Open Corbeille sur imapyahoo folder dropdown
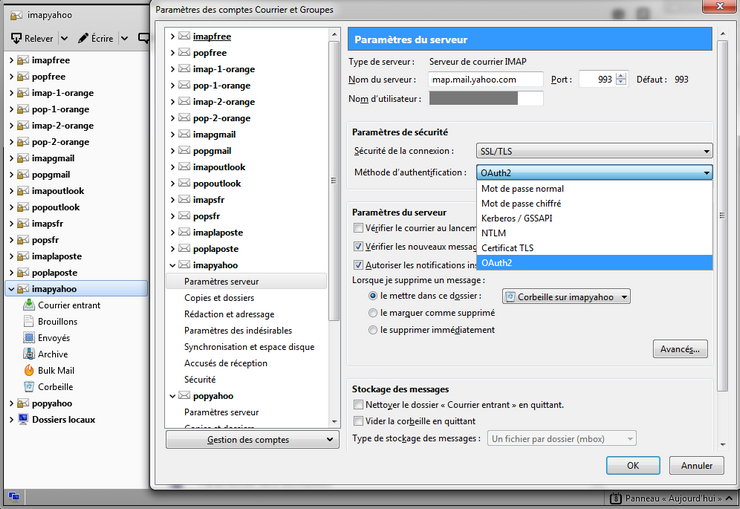 click(x=566, y=297)
